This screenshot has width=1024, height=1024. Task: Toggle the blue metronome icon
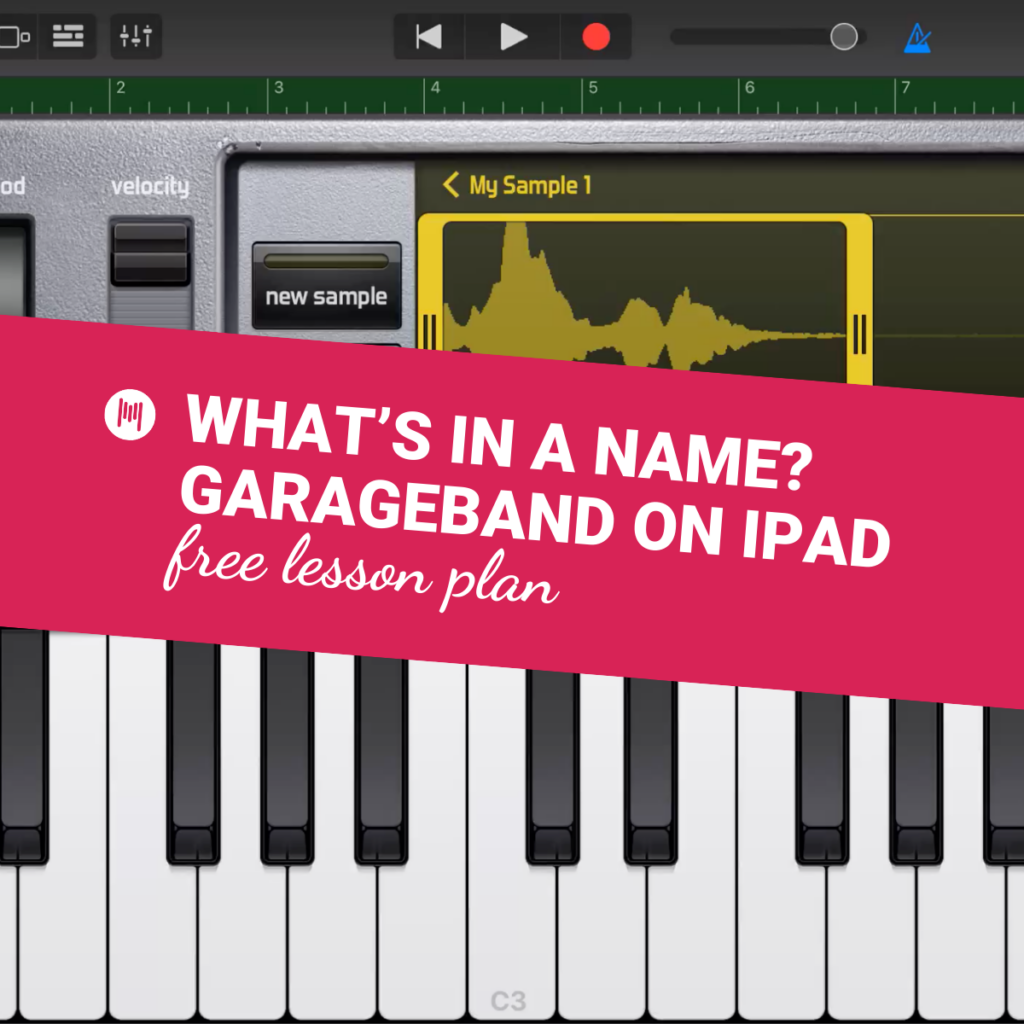point(918,38)
